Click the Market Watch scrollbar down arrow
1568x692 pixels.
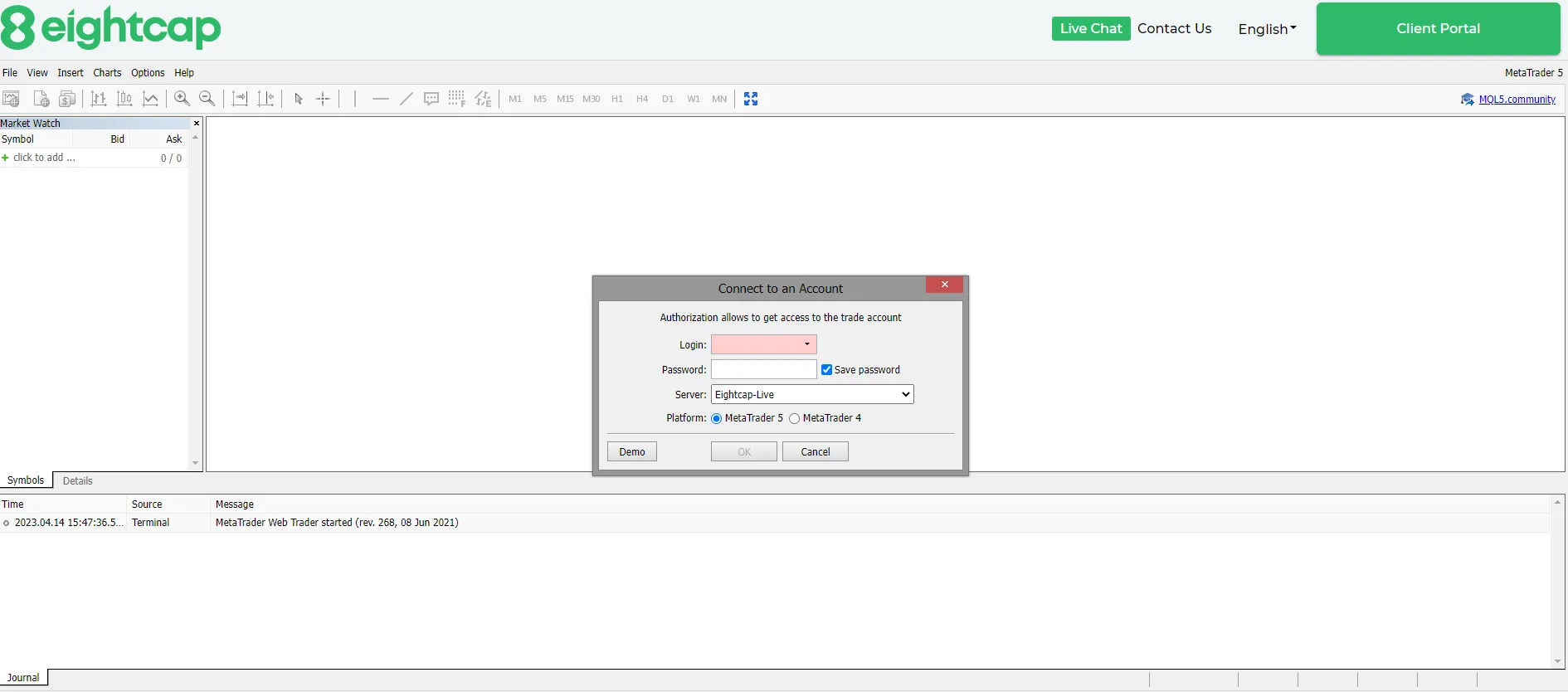pyautogui.click(x=195, y=463)
